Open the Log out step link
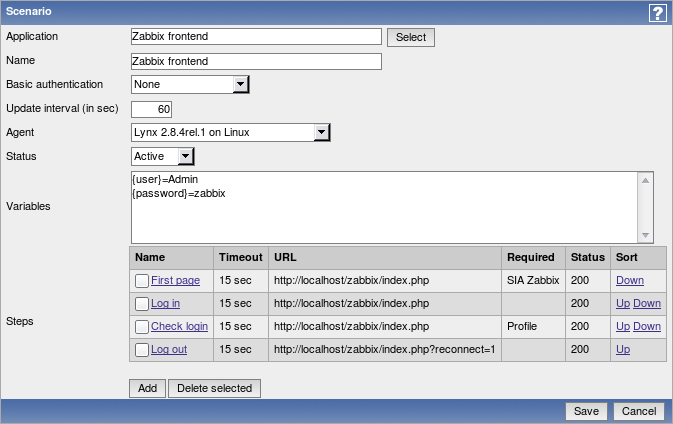The width and height of the screenshot is (673, 424). click(x=169, y=349)
